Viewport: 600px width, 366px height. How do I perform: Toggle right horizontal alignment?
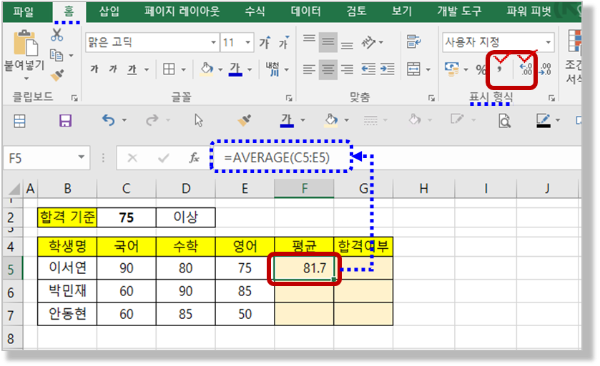pos(347,69)
